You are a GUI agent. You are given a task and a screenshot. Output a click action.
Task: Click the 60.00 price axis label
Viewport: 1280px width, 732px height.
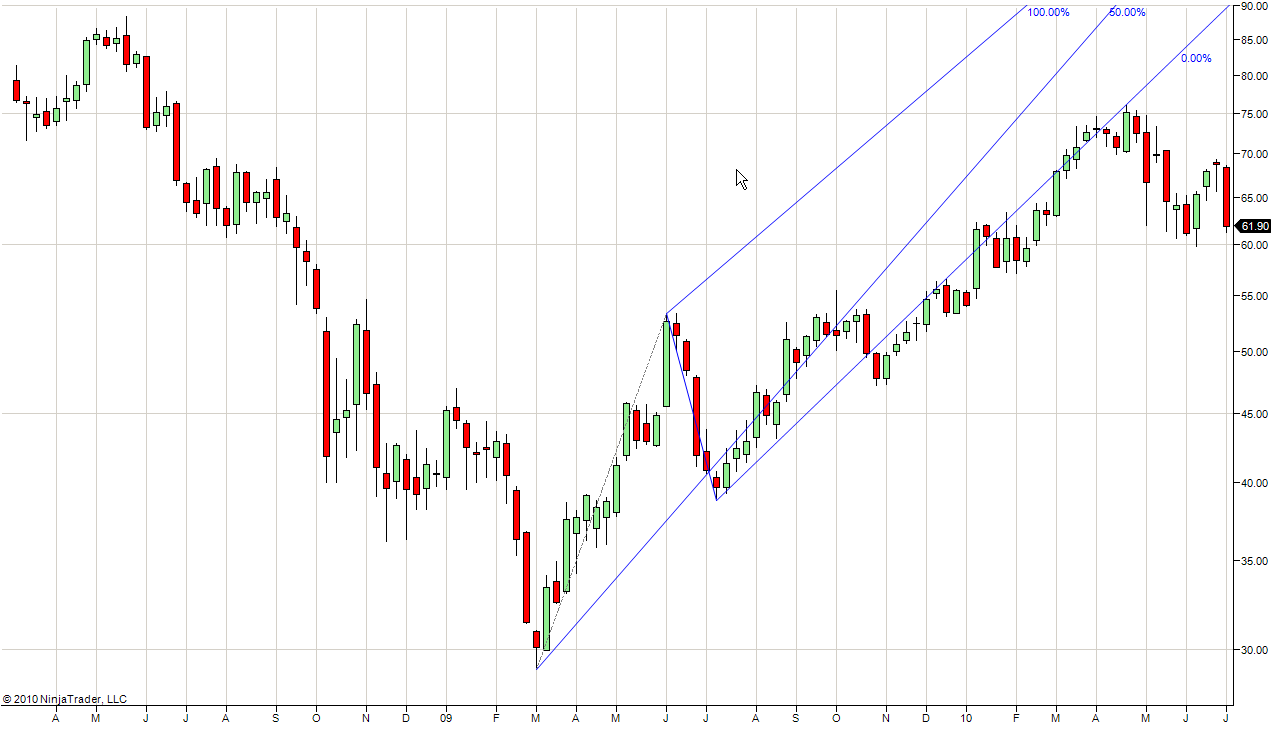[1254, 245]
